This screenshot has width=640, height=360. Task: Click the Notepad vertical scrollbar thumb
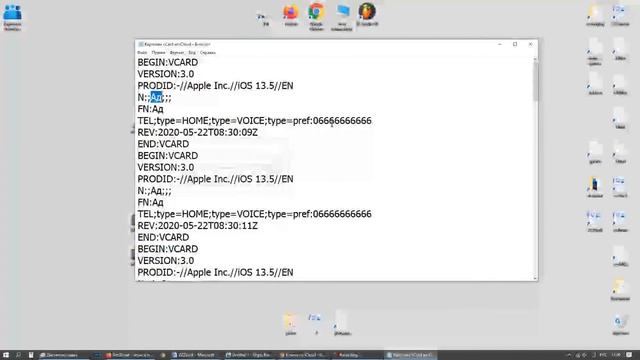coord(535,82)
